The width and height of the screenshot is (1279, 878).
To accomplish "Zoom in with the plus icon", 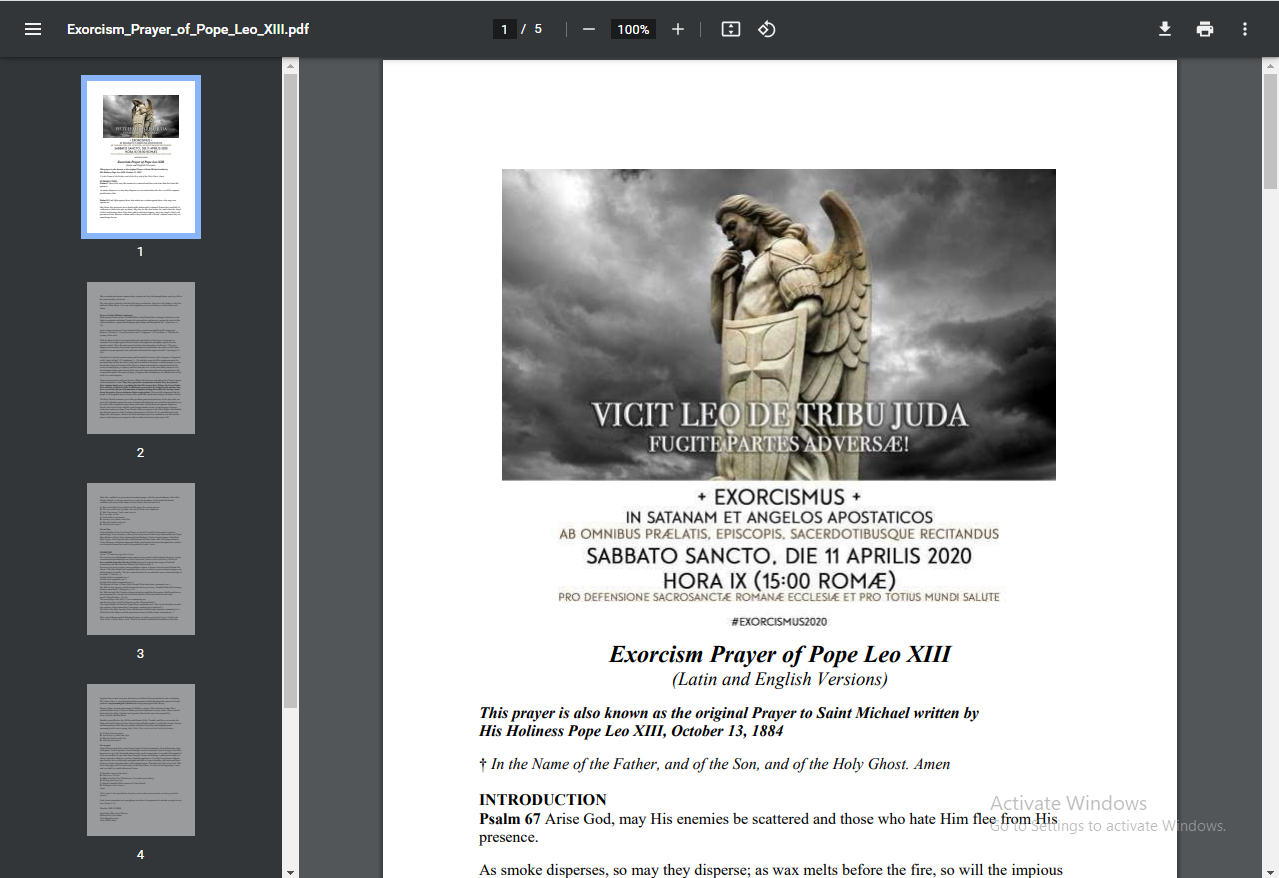I will pyautogui.click(x=678, y=29).
